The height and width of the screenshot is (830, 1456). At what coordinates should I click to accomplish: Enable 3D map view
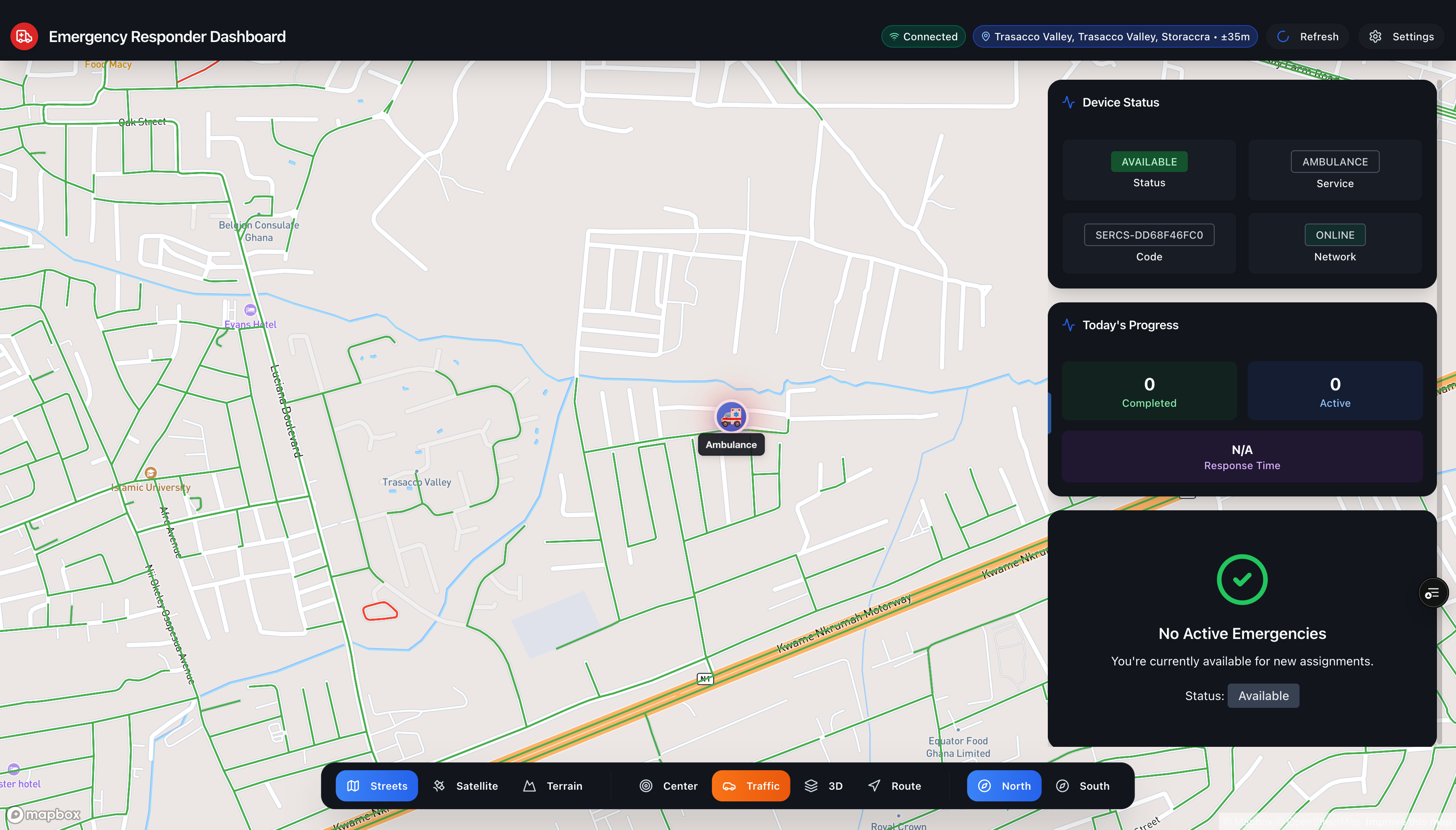(x=822, y=785)
